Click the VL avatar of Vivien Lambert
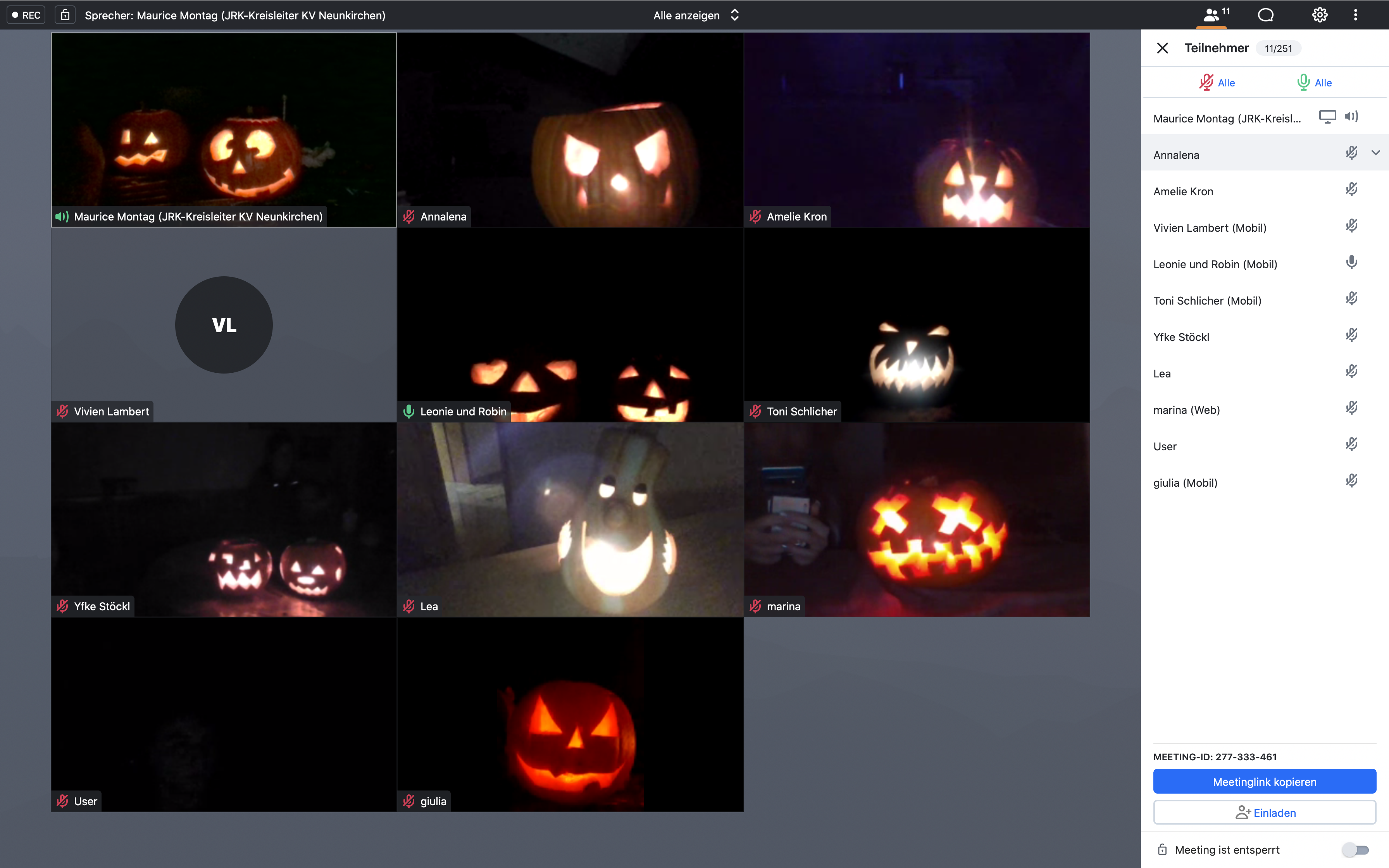 (x=224, y=325)
